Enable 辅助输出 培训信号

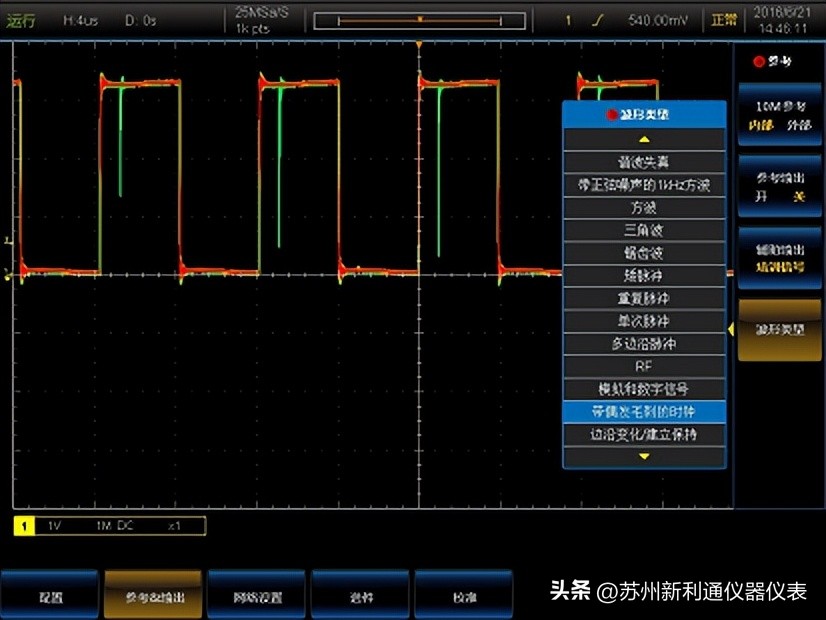click(780, 264)
